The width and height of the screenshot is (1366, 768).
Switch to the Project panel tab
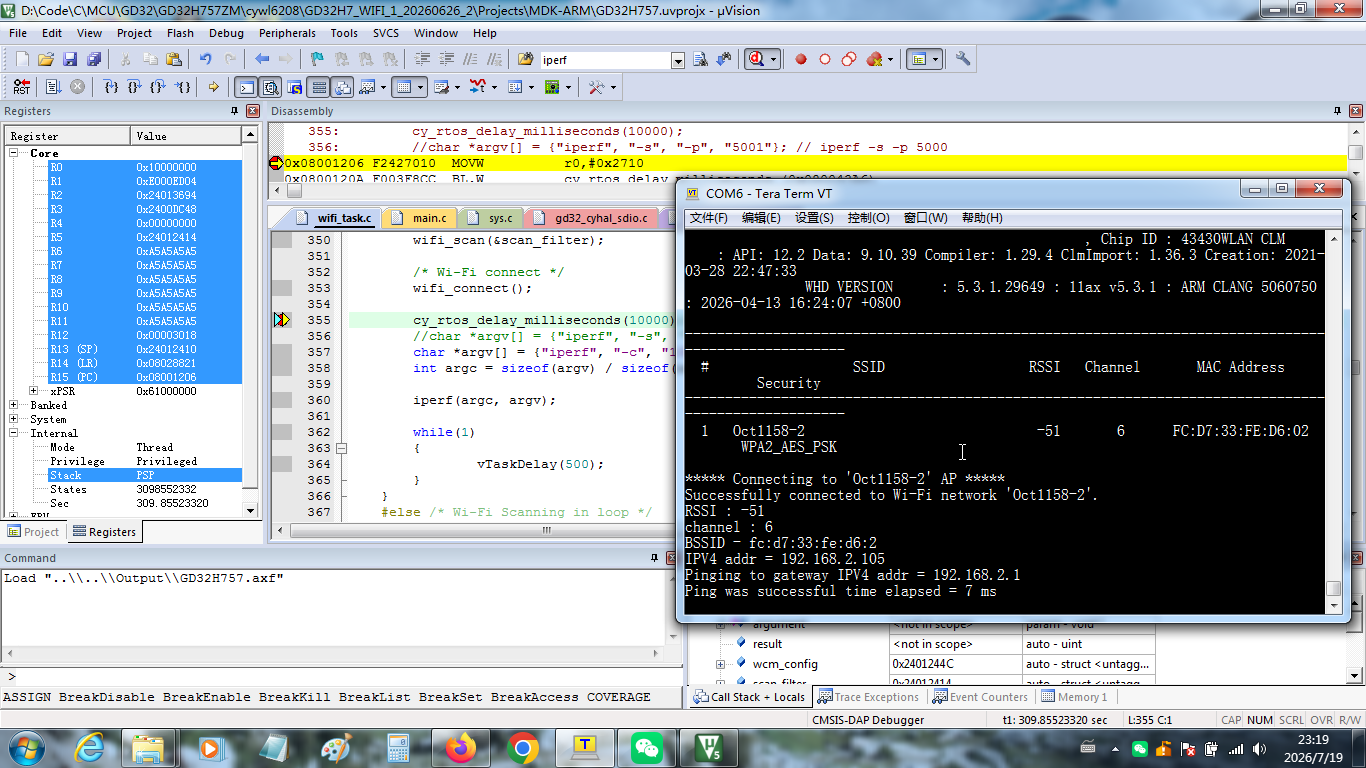pos(34,532)
